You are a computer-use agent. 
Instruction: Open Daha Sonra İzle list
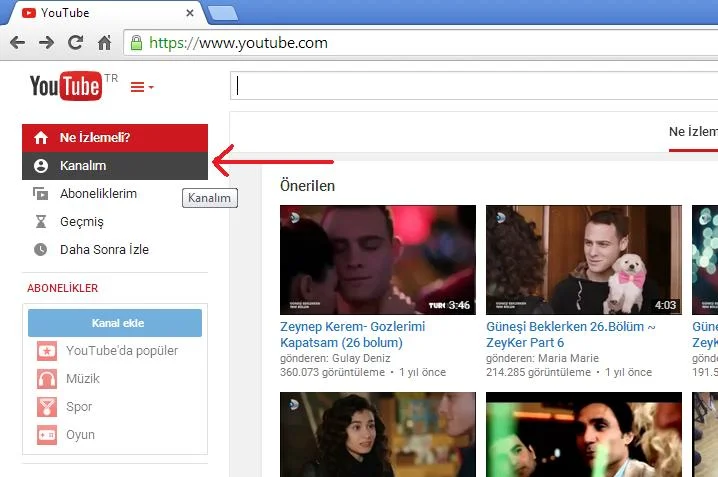point(104,250)
